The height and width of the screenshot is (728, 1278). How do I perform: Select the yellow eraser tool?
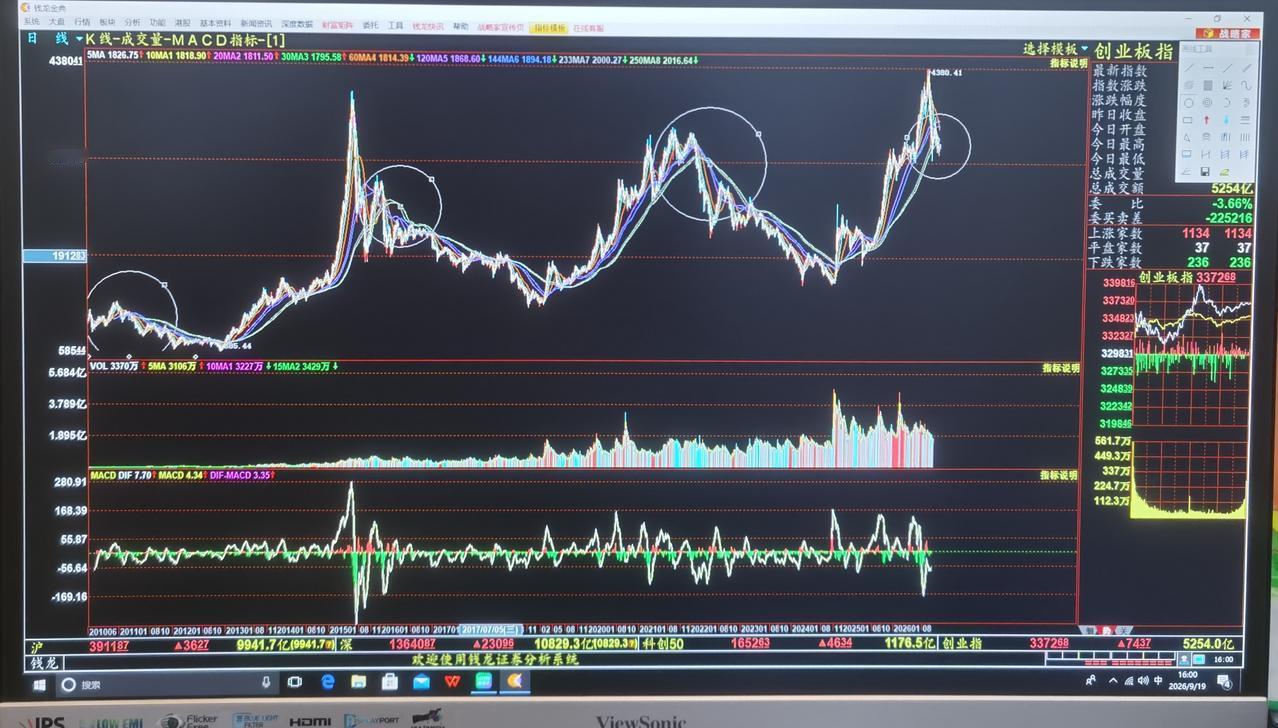(x=1225, y=171)
